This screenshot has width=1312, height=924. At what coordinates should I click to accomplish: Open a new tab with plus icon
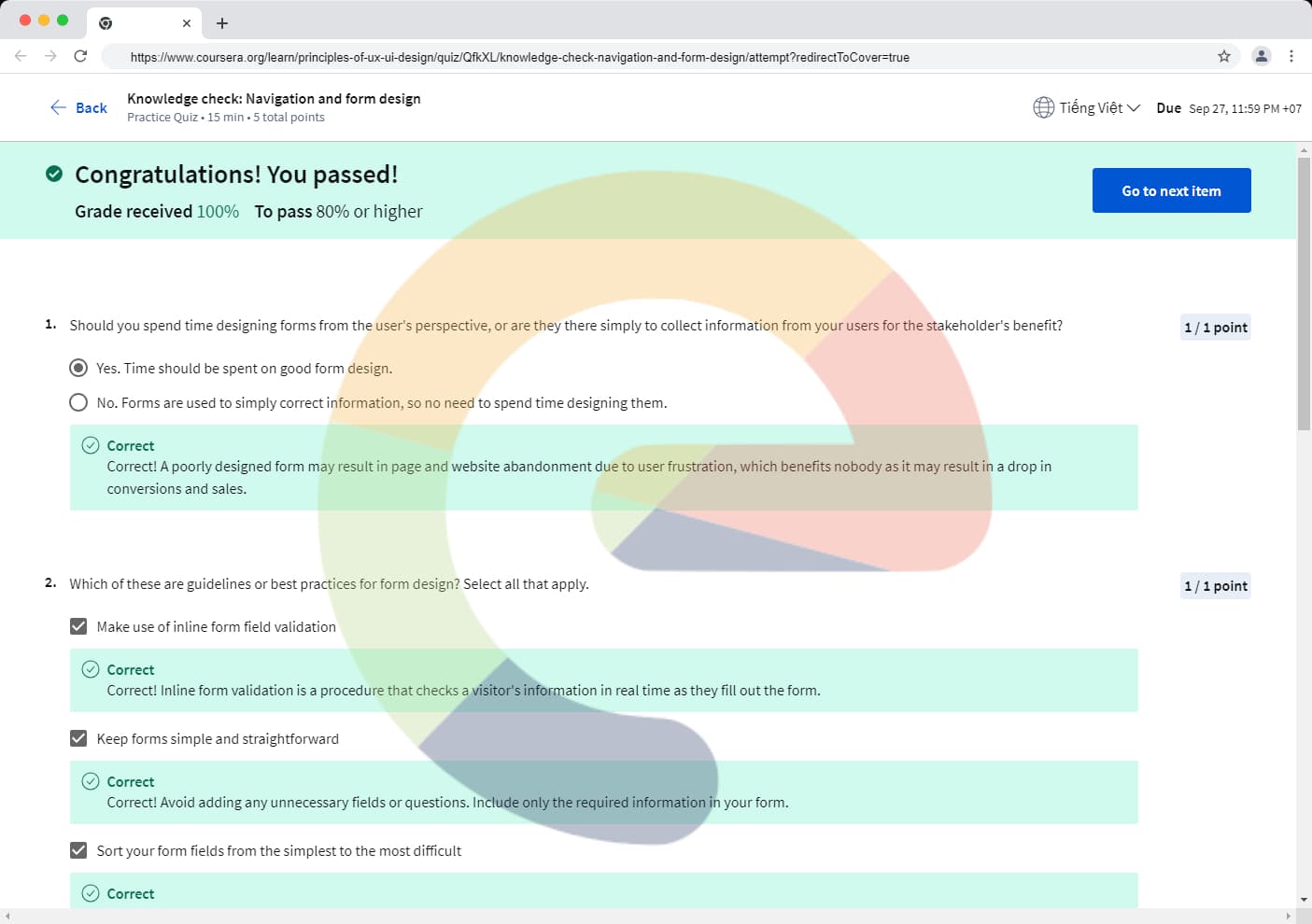point(222,23)
